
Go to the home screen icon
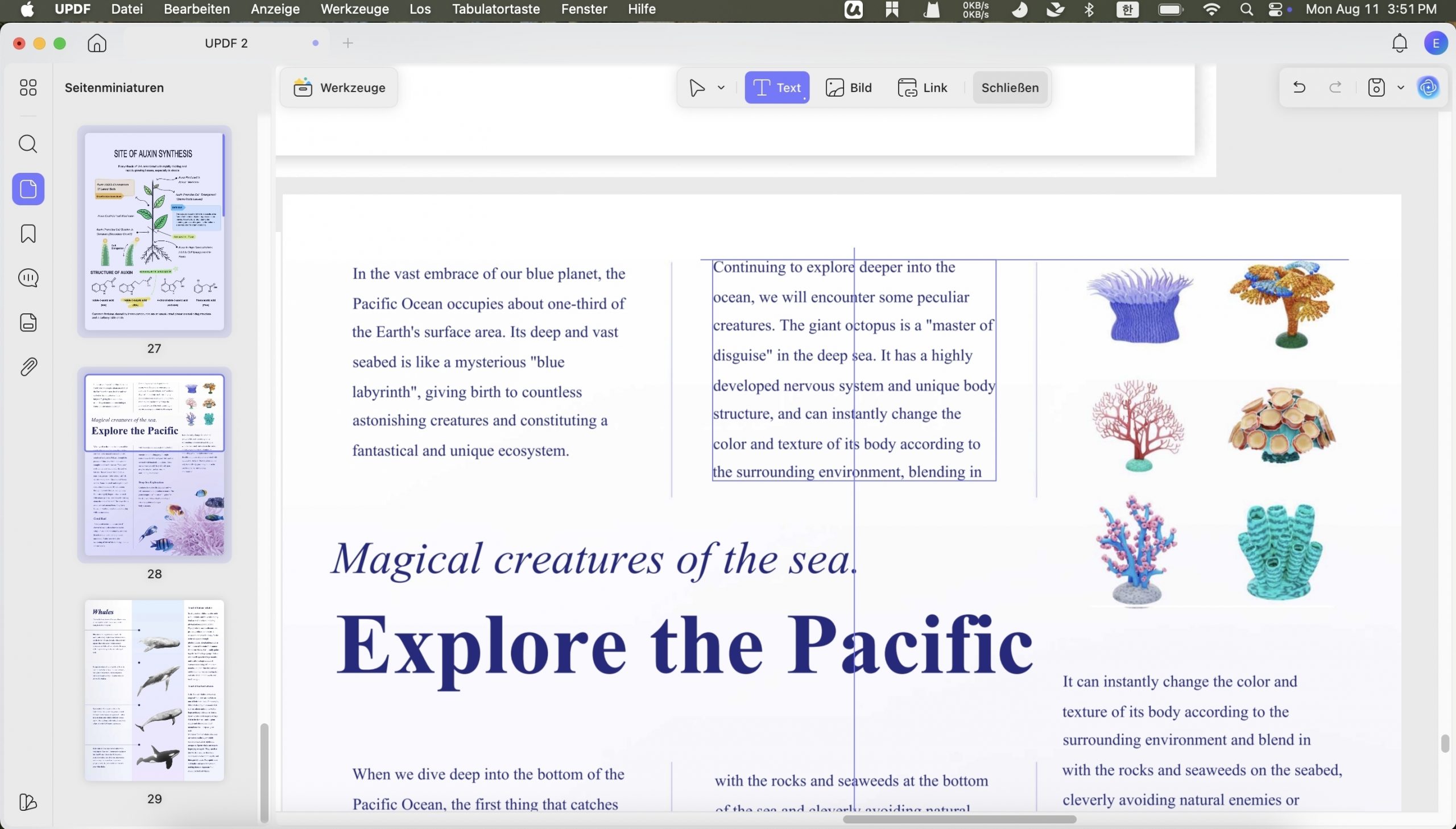pyautogui.click(x=97, y=43)
